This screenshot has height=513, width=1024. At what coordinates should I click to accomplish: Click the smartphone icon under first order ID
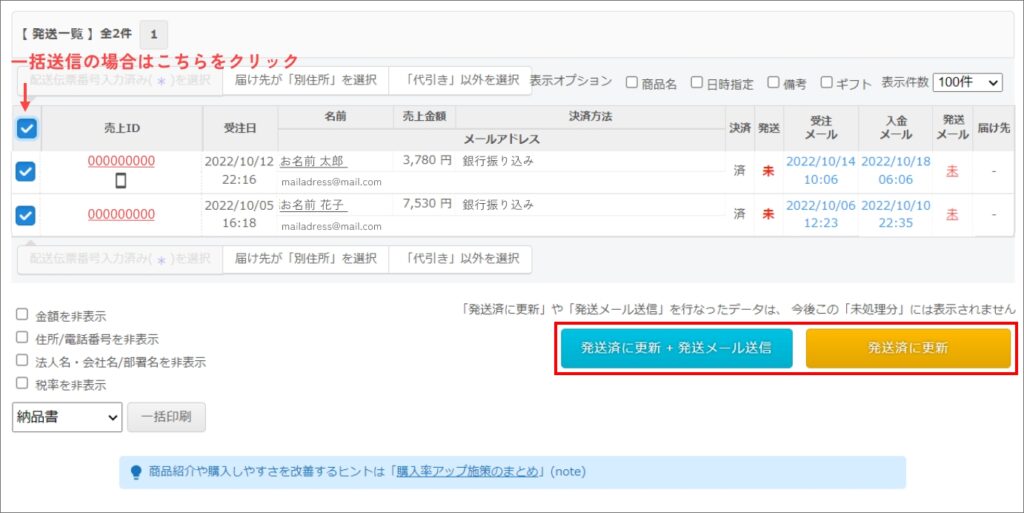pos(121,181)
